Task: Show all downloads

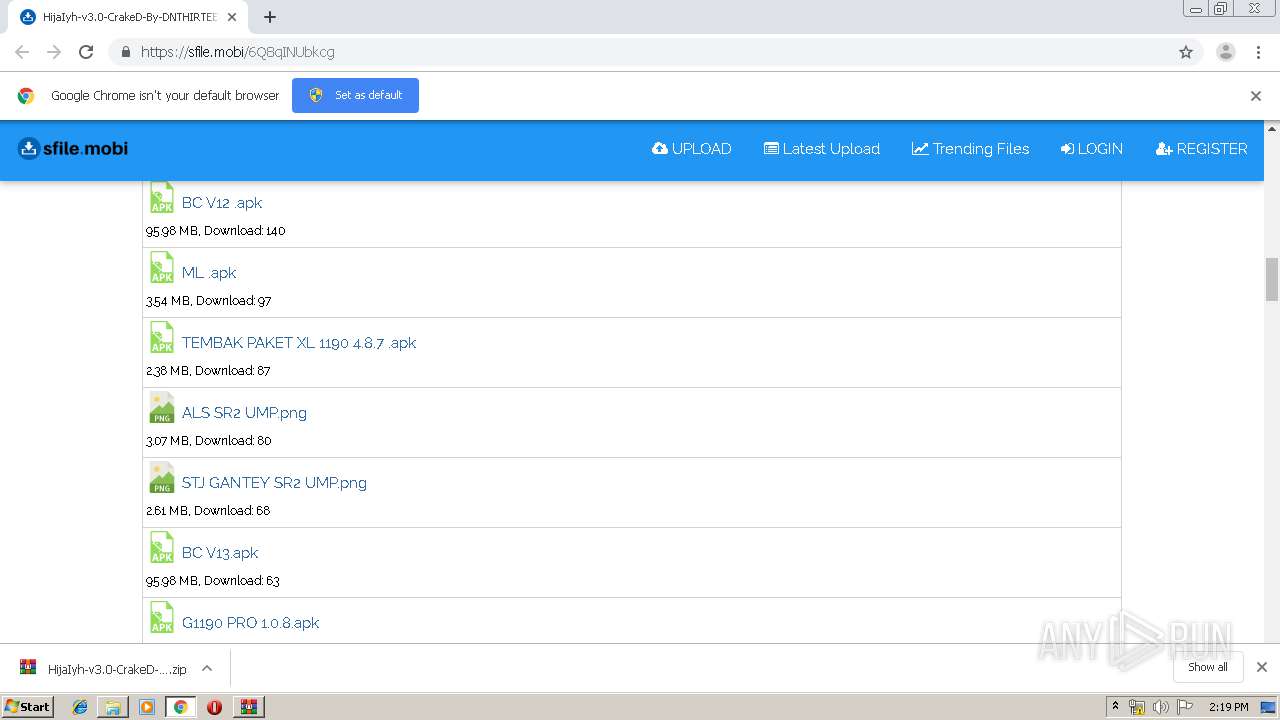Action: click(1208, 667)
